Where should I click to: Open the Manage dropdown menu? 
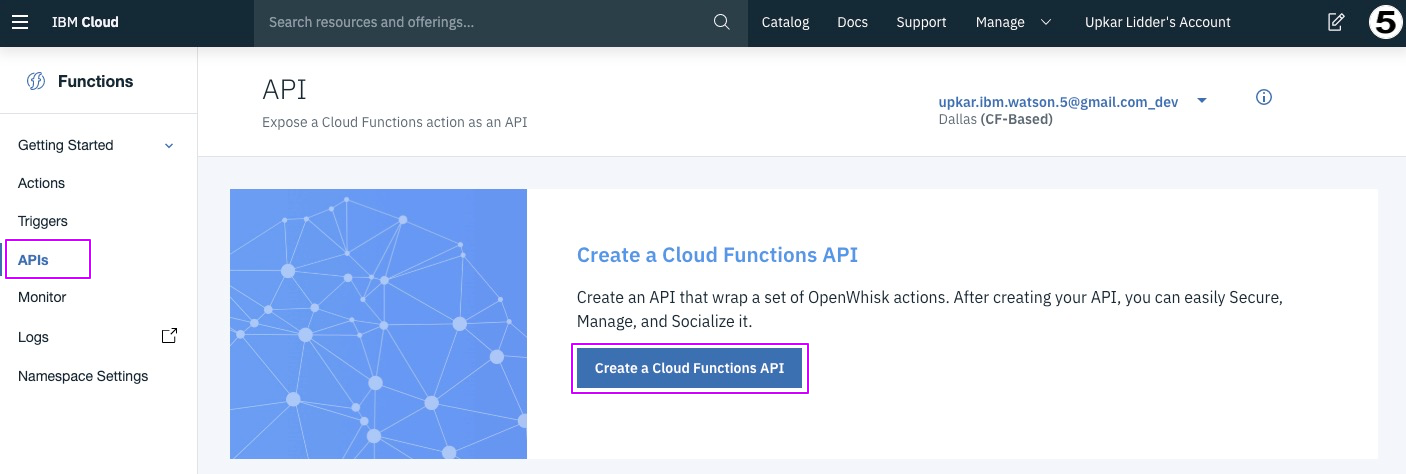1014,22
